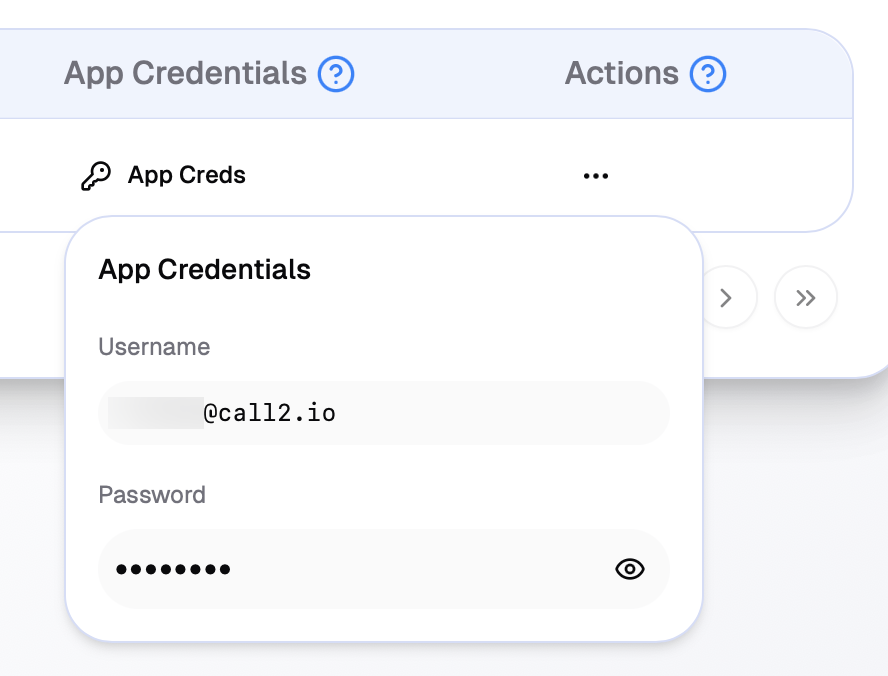
Task: Click the Username field label
Action: [x=154, y=347]
